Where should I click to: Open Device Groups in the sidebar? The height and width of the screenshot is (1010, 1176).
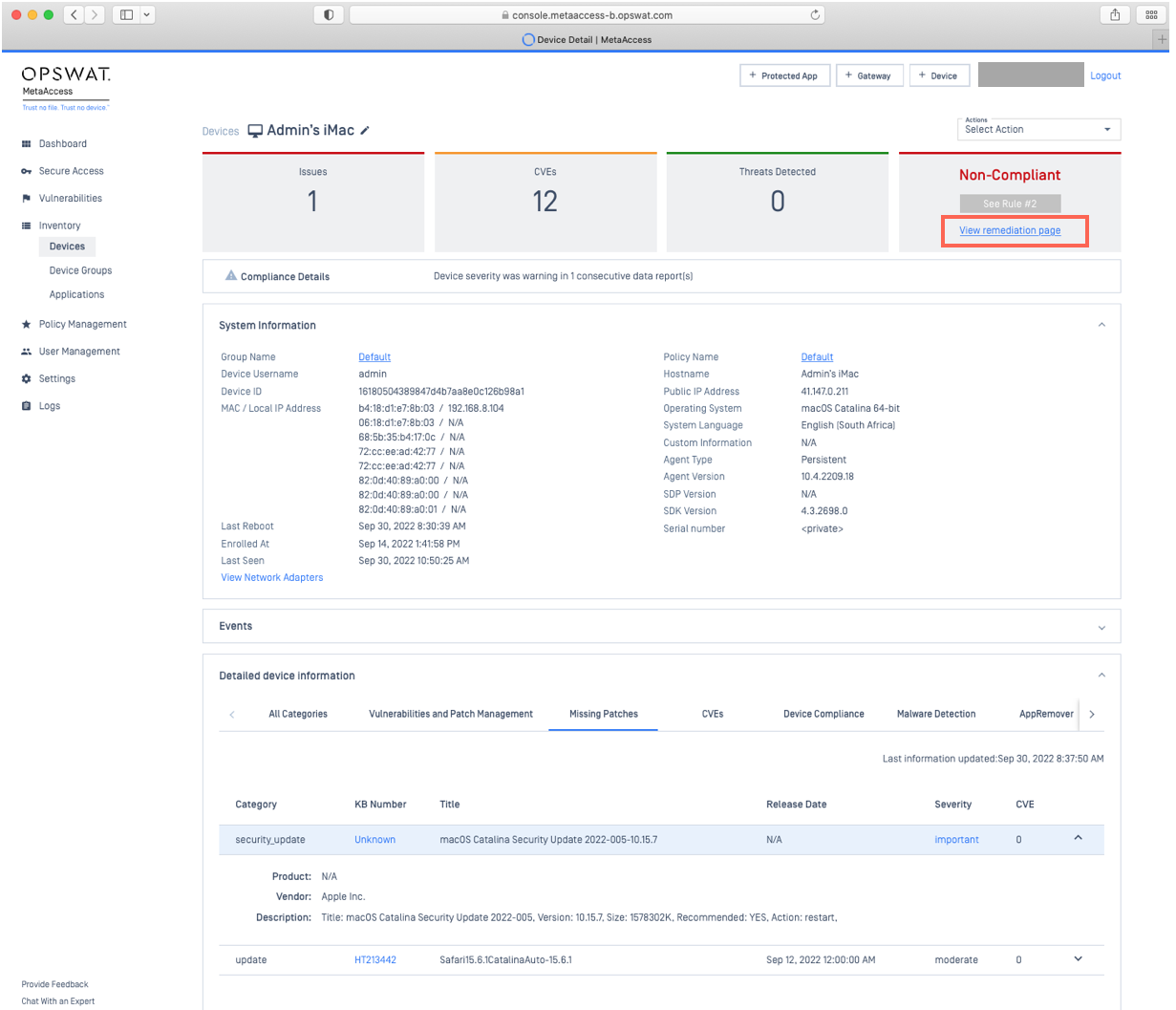click(80, 270)
